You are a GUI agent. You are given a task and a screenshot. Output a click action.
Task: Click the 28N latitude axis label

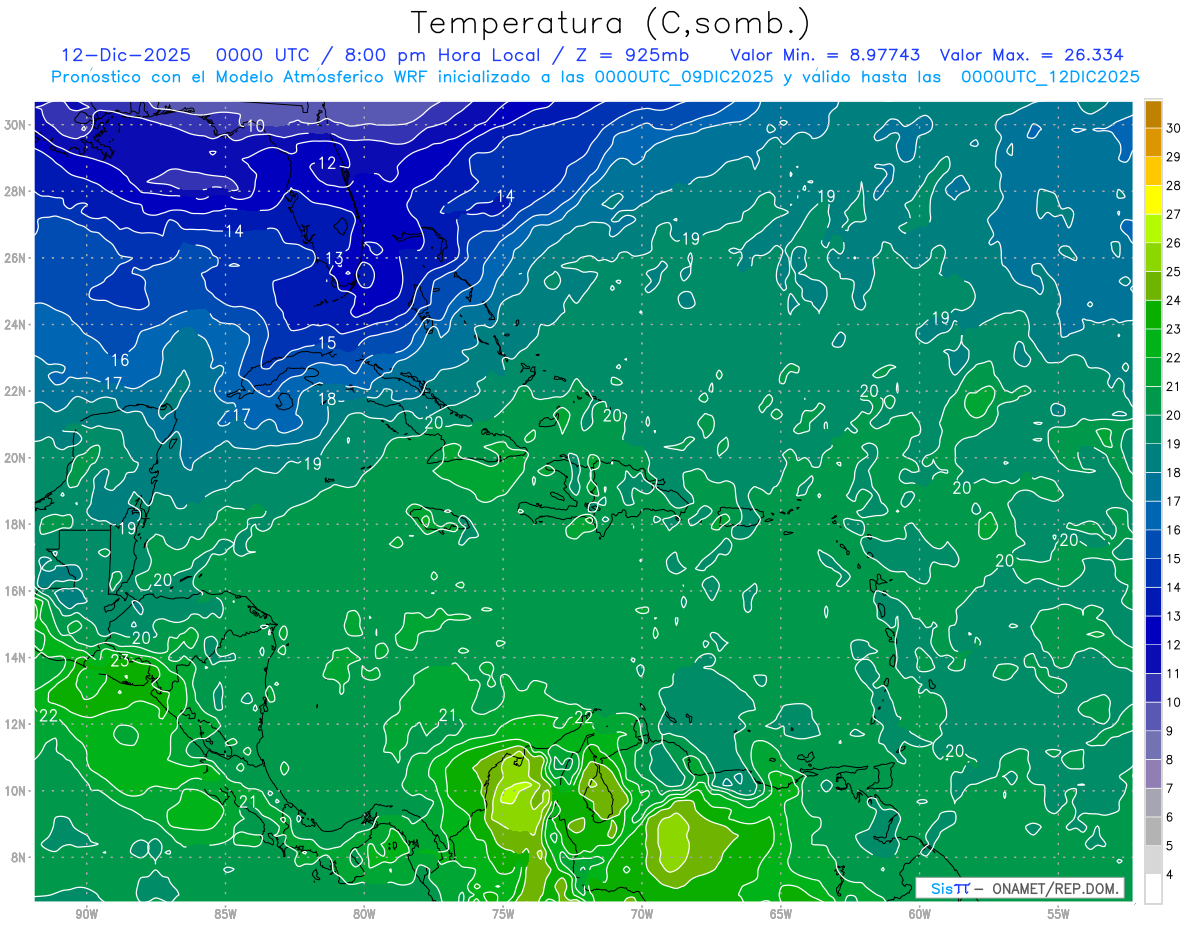coord(15,191)
